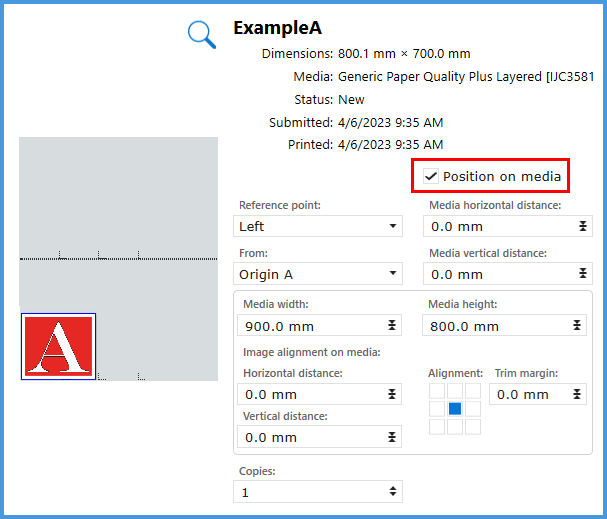This screenshot has height=519, width=607.
Task: Click the selected blue center alignment cell
Action: [455, 409]
